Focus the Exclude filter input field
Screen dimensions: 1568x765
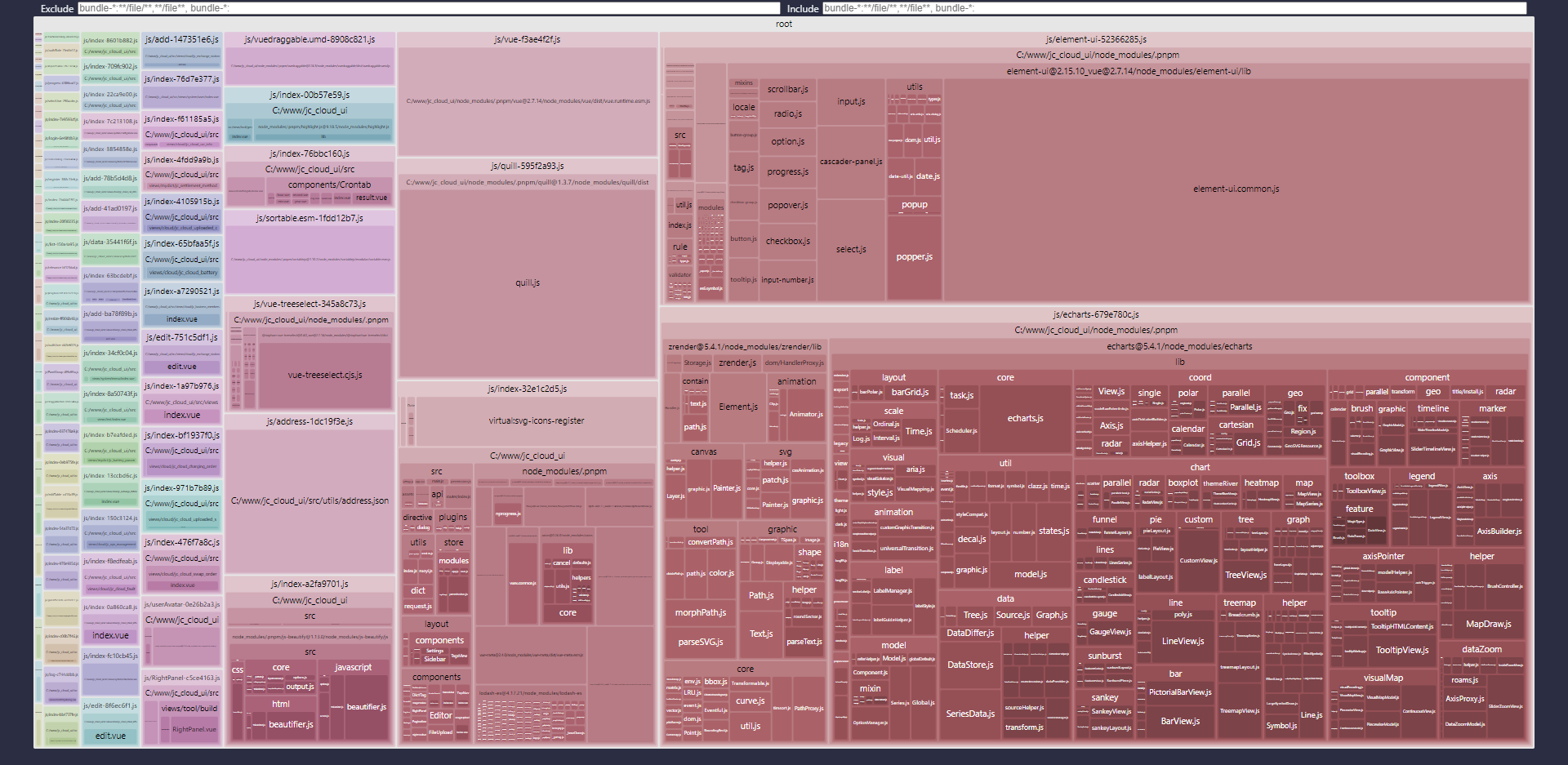click(429, 8)
